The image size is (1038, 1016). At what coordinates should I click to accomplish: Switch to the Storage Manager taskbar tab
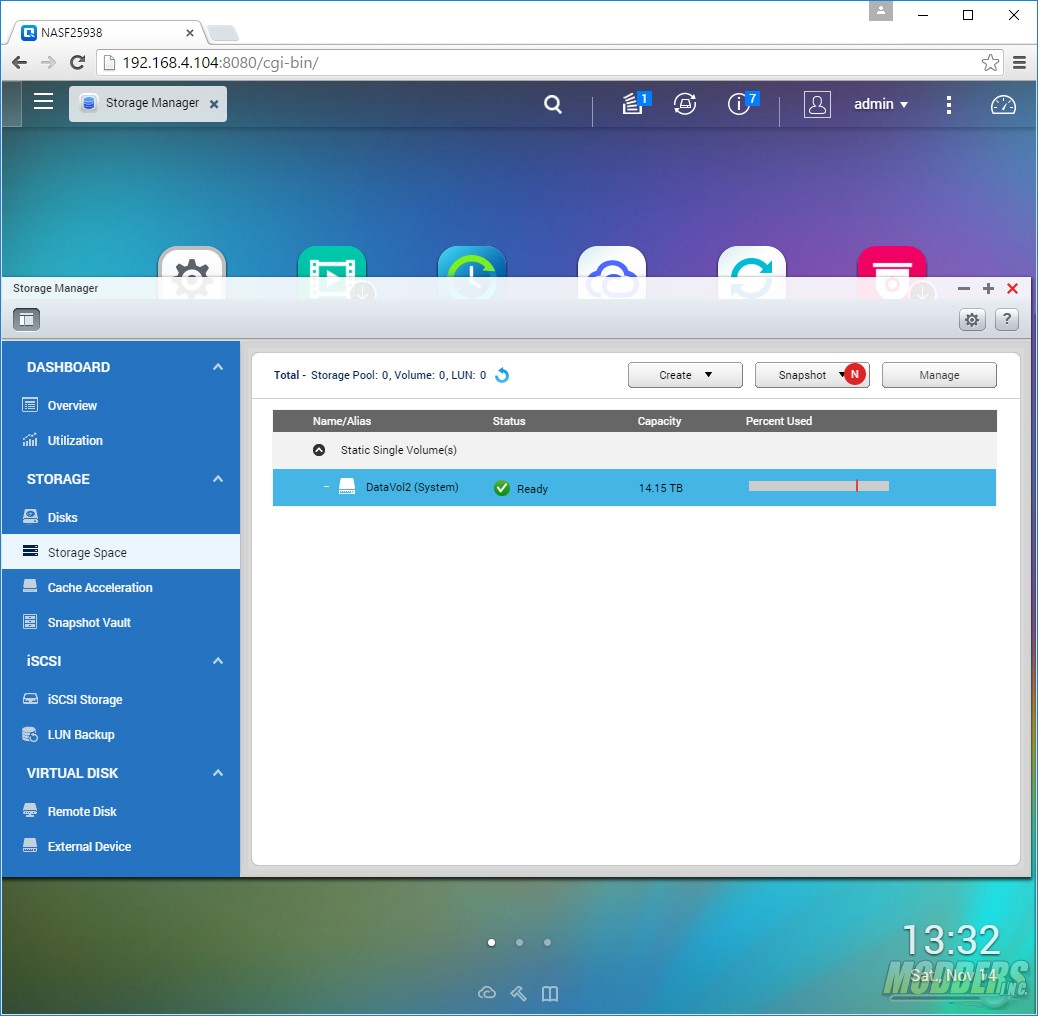click(148, 104)
